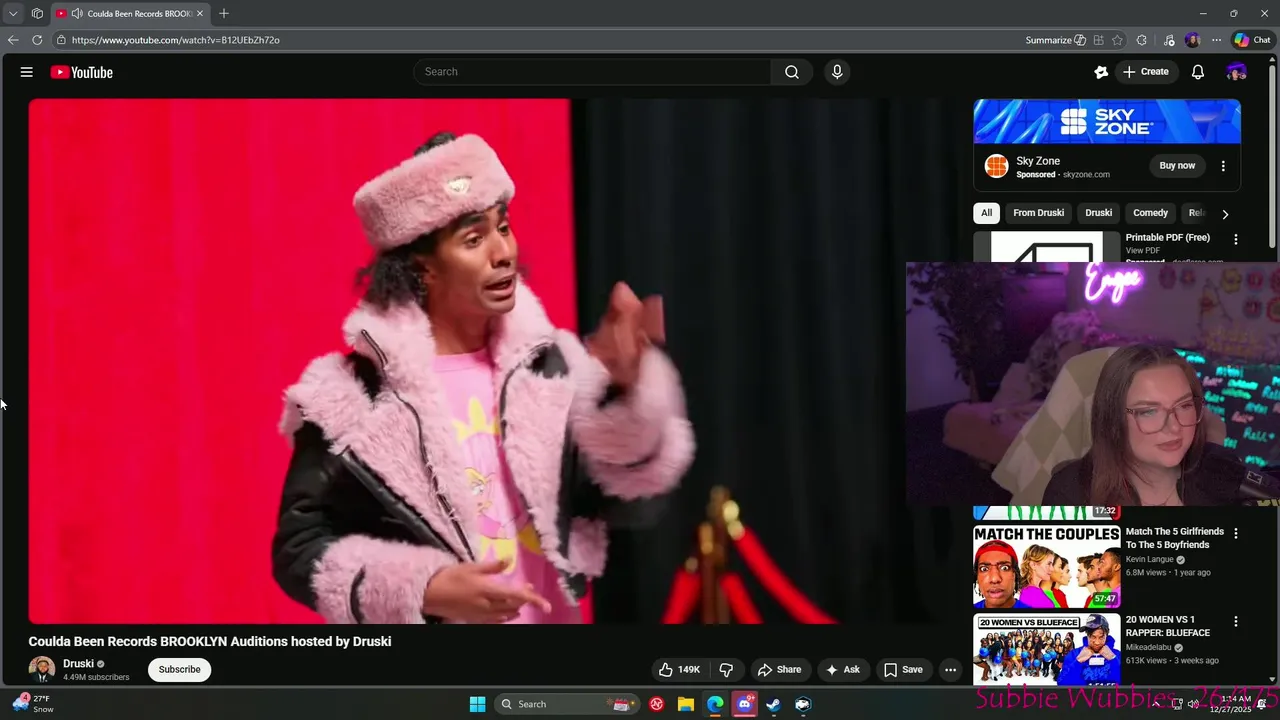
Task: Open the YouTube guide hamburger menu
Action: 27,72
